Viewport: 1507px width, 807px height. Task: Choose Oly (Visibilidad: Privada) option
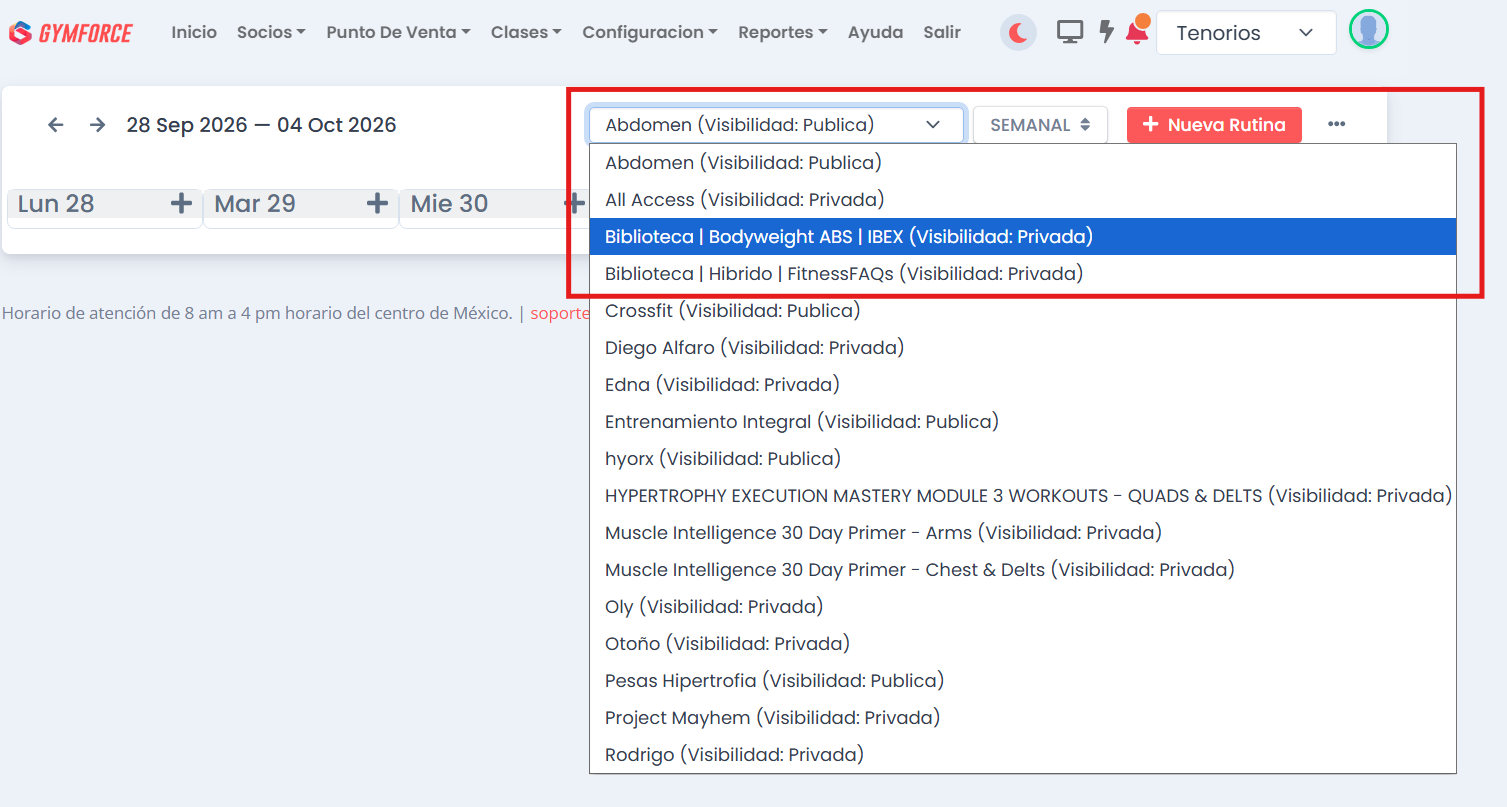[1023, 606]
